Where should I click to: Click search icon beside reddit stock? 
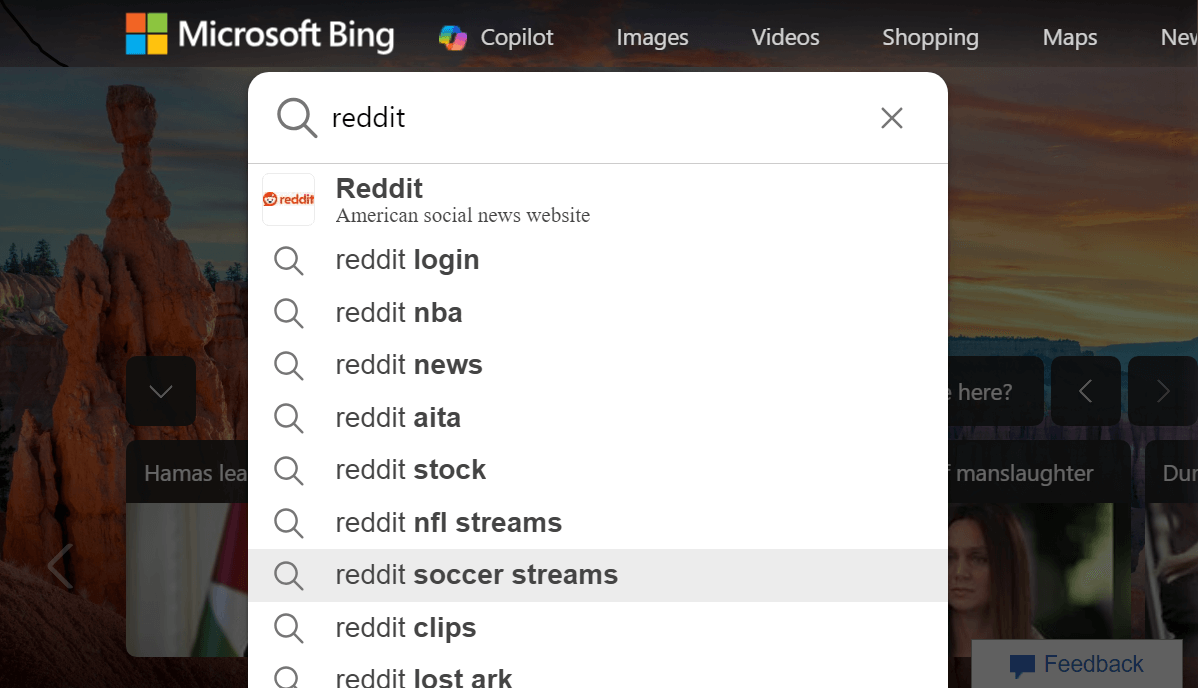coord(289,470)
